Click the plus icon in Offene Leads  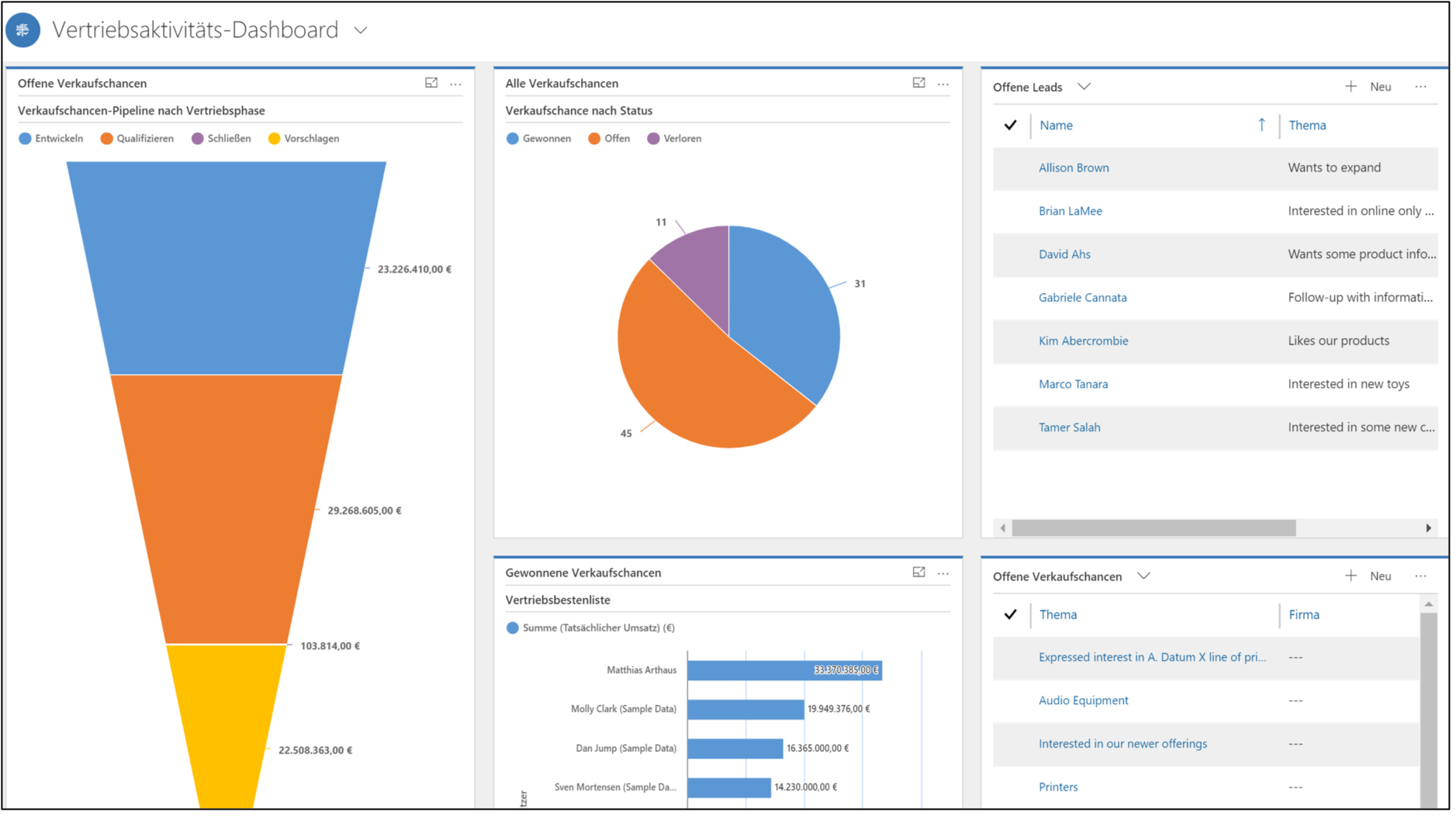[x=1351, y=86]
